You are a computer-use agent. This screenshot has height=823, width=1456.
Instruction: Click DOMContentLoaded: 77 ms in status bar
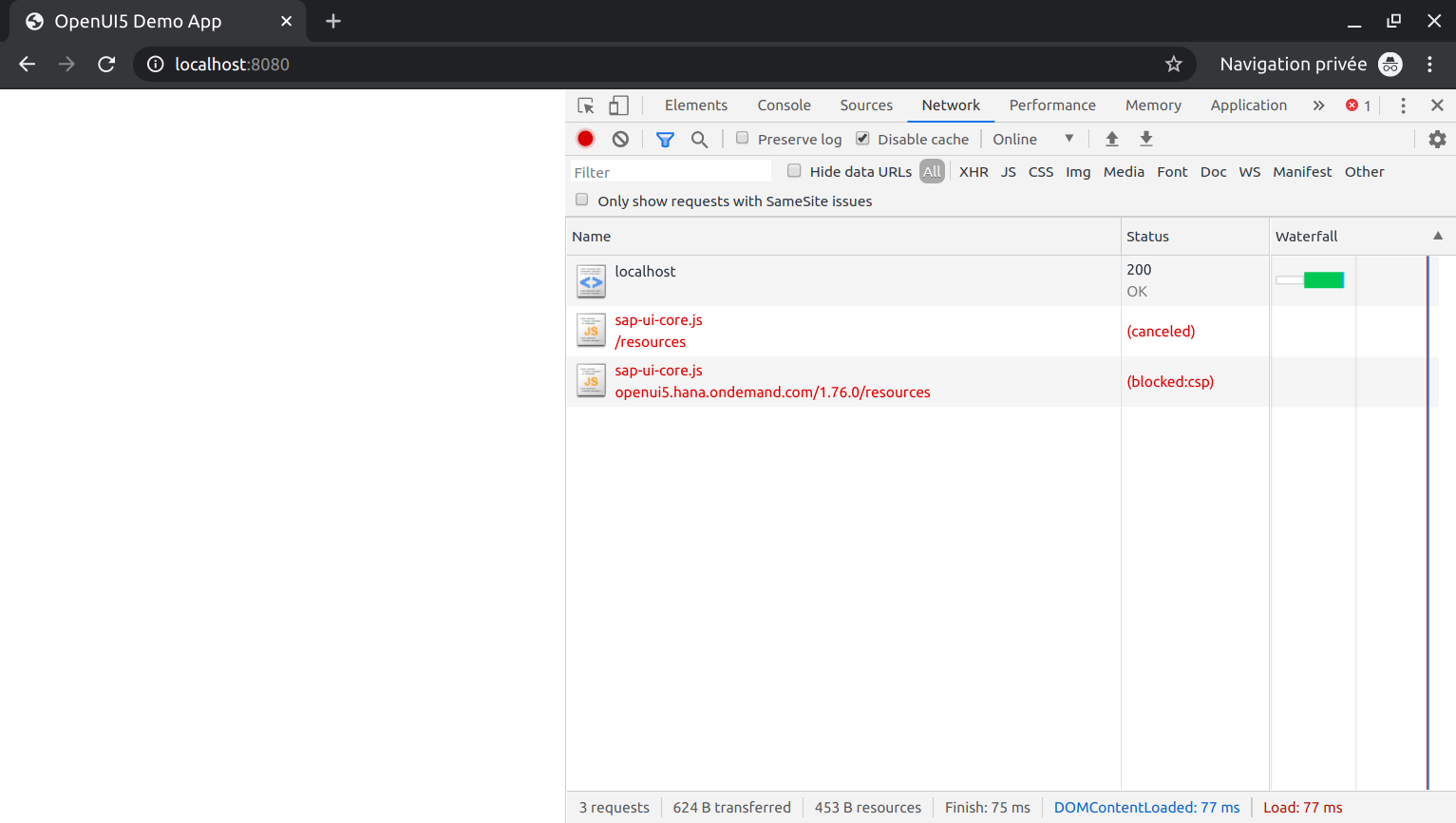click(x=1146, y=808)
